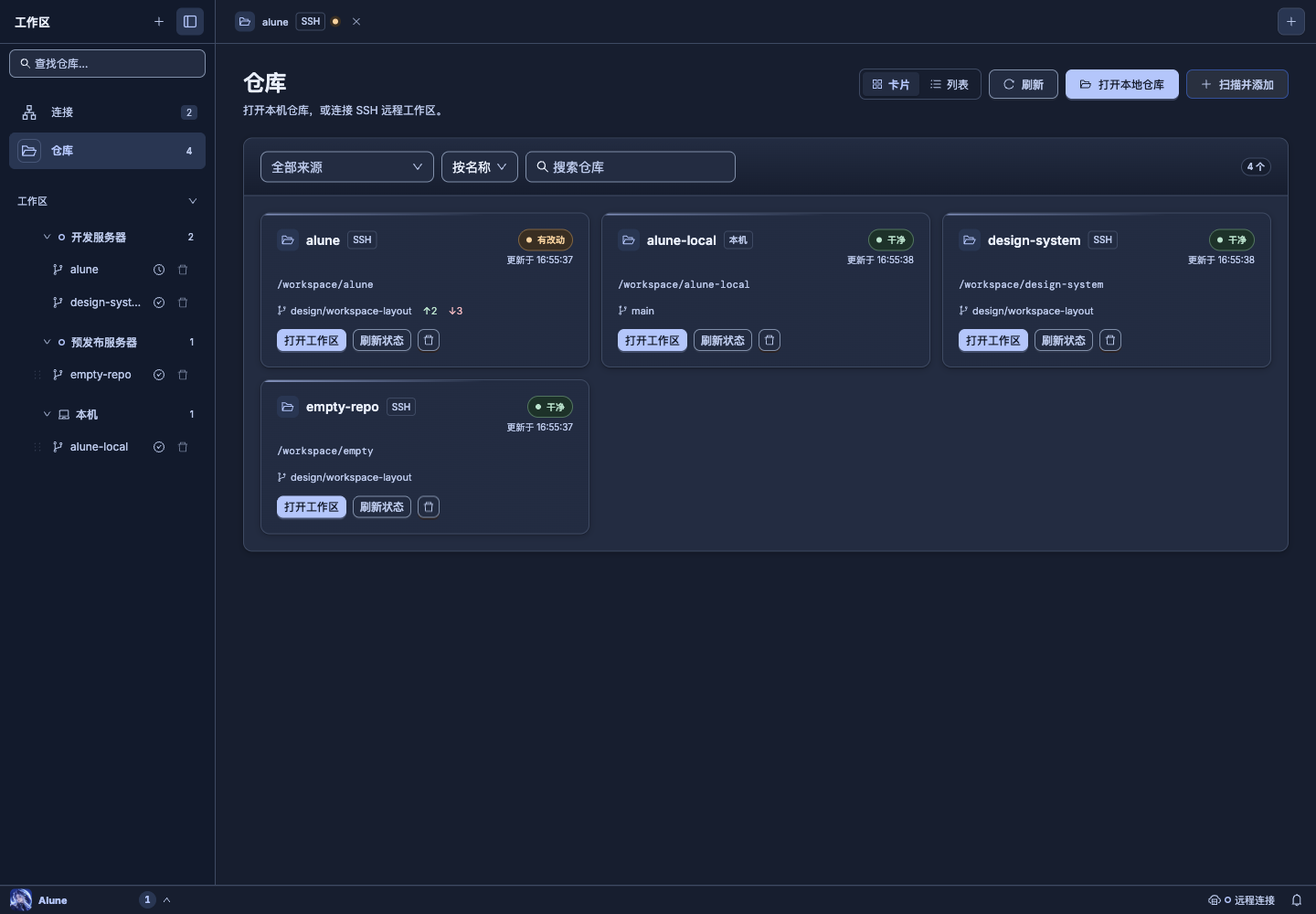Select alune-local tree item in sidebar

point(99,447)
